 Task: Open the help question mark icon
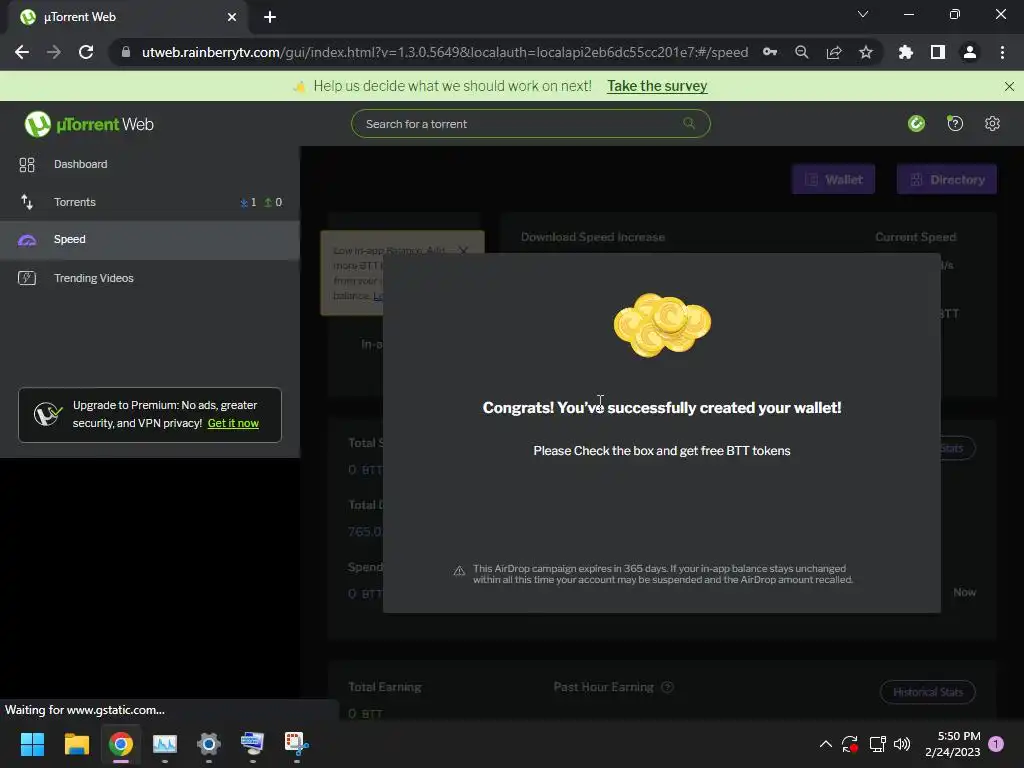[x=955, y=123]
